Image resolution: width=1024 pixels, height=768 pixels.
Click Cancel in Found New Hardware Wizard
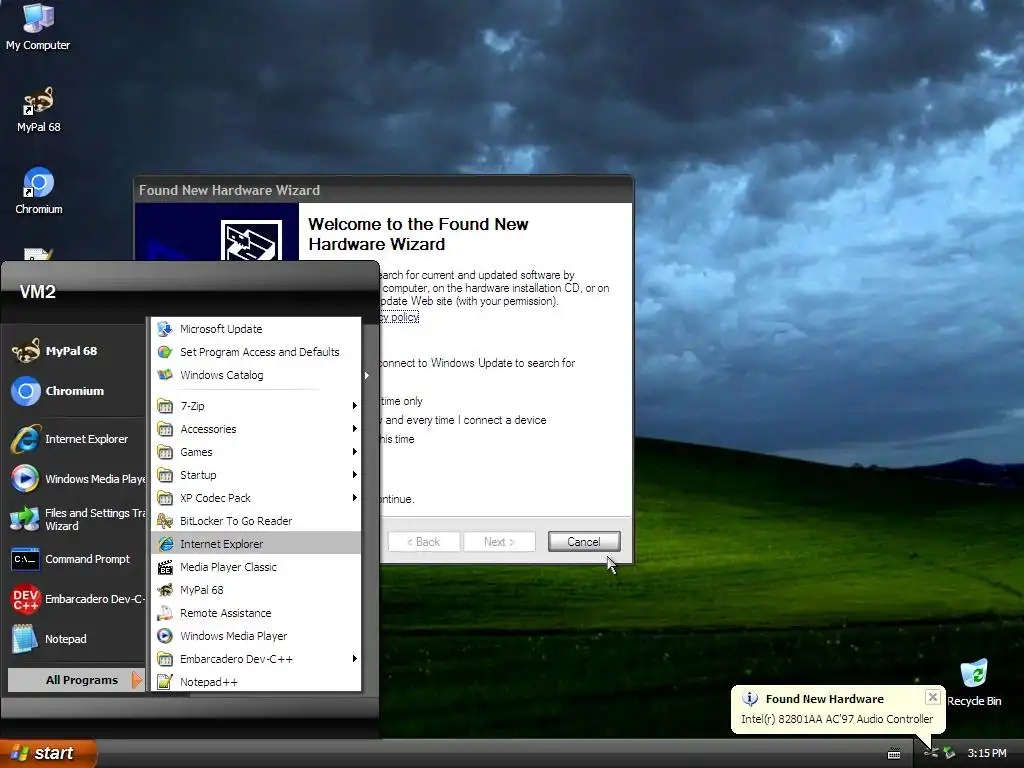584,541
